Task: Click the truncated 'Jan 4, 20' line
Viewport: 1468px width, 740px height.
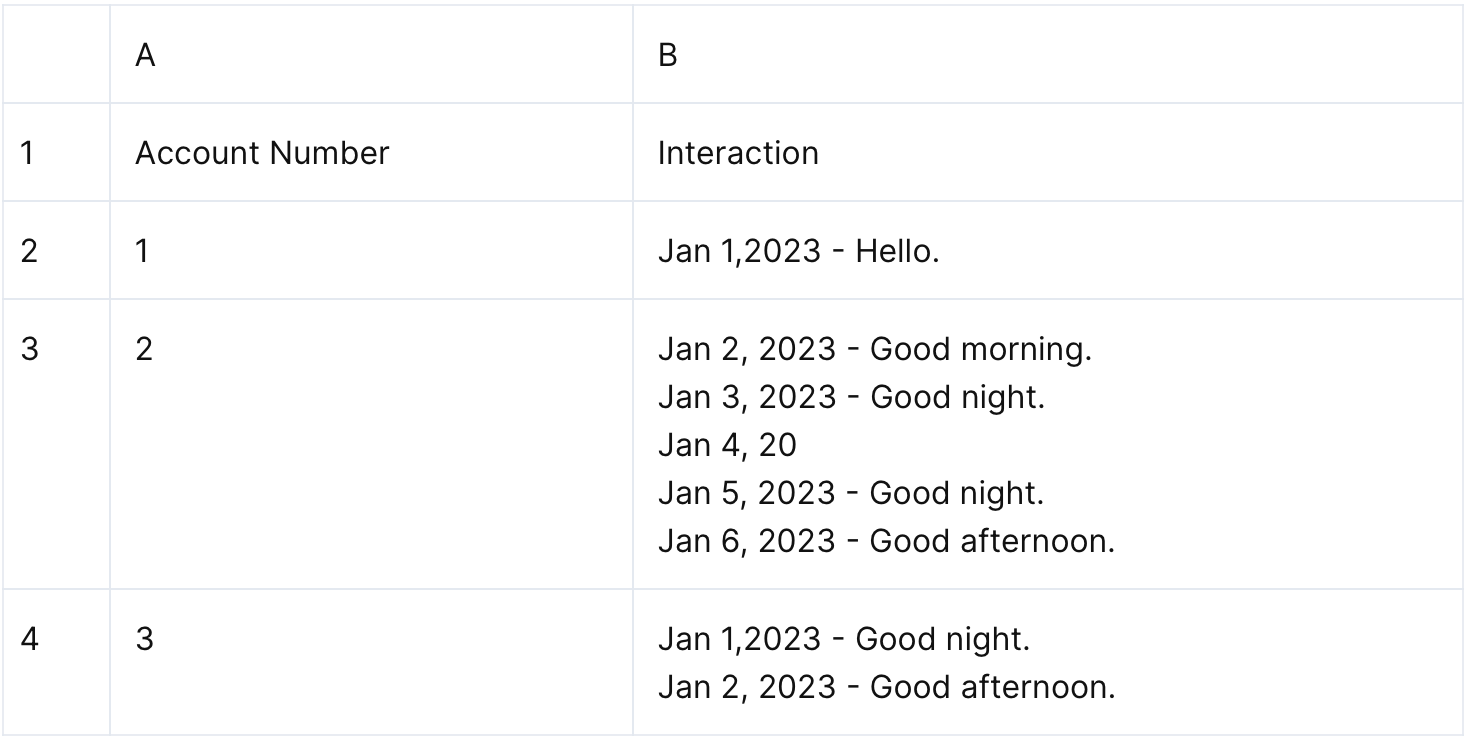Action: tap(727, 446)
